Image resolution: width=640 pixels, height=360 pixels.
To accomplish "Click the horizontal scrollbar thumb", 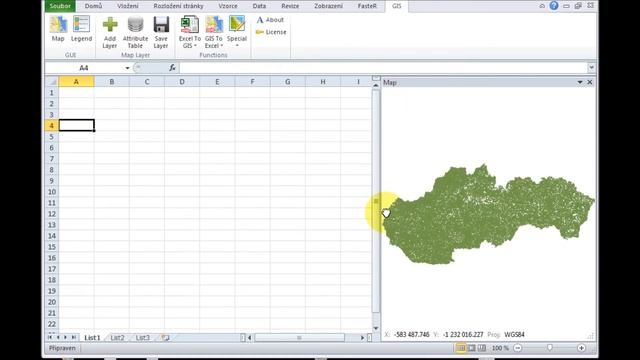I will [299, 338].
